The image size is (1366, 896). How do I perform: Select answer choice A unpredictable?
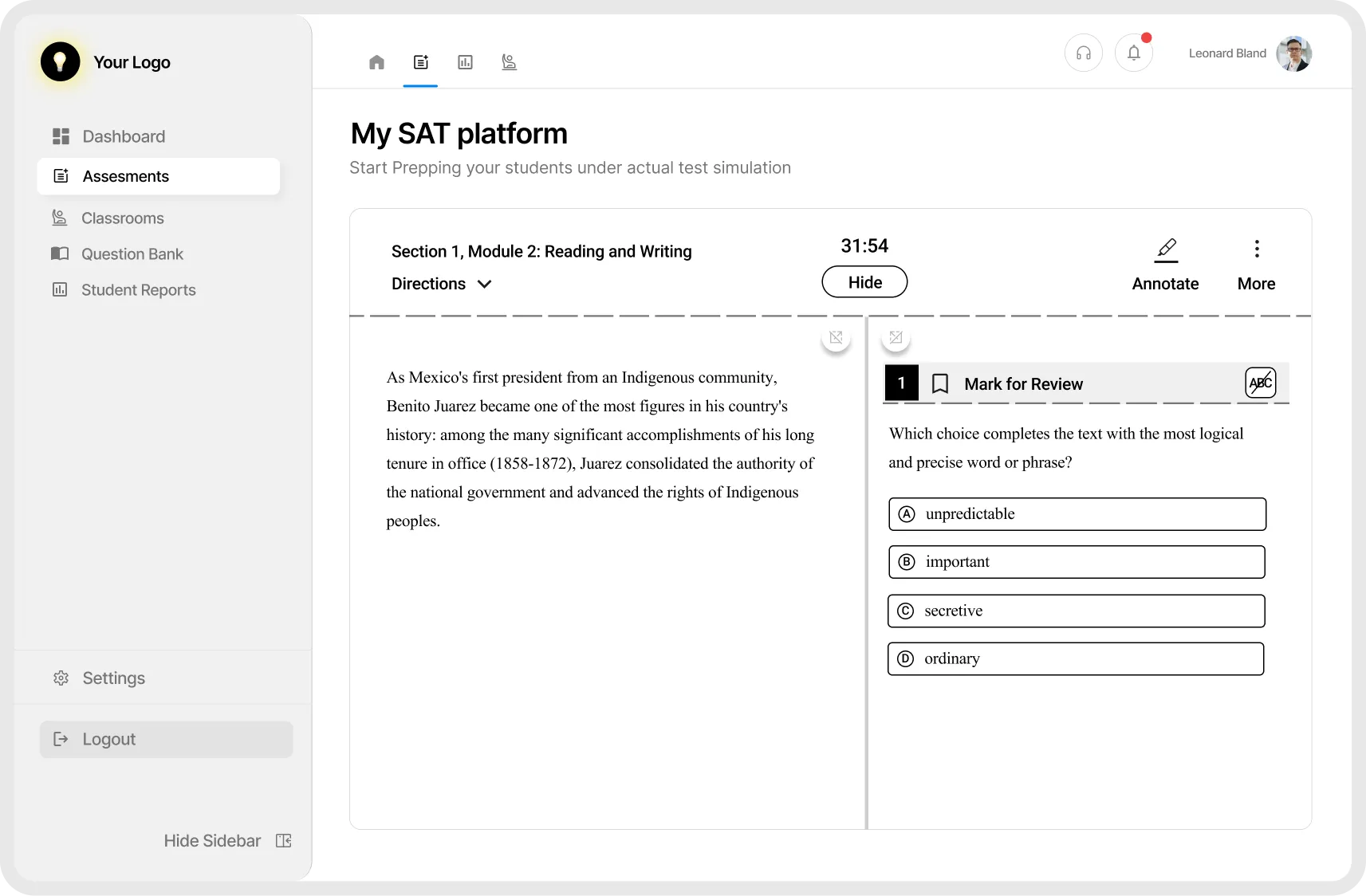[x=1077, y=514]
